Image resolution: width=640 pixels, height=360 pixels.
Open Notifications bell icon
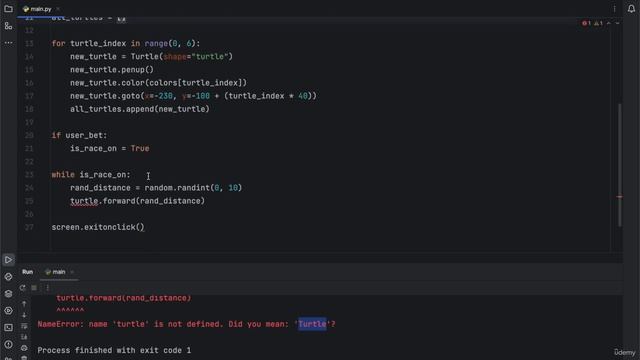pos(631,9)
